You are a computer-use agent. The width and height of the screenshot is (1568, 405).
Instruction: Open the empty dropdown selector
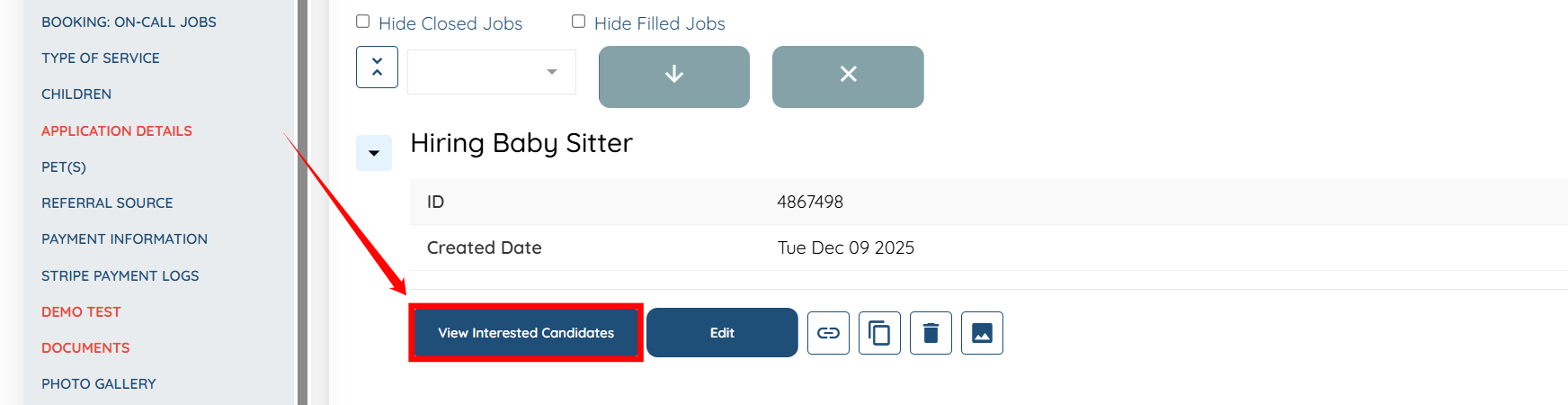pos(491,72)
